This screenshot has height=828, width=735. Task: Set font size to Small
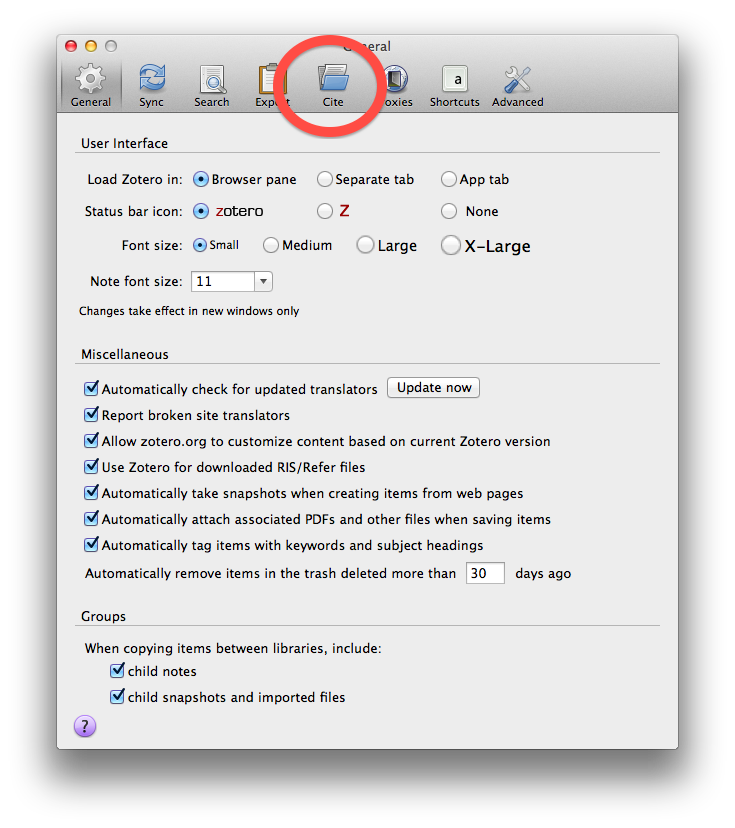[x=200, y=245]
